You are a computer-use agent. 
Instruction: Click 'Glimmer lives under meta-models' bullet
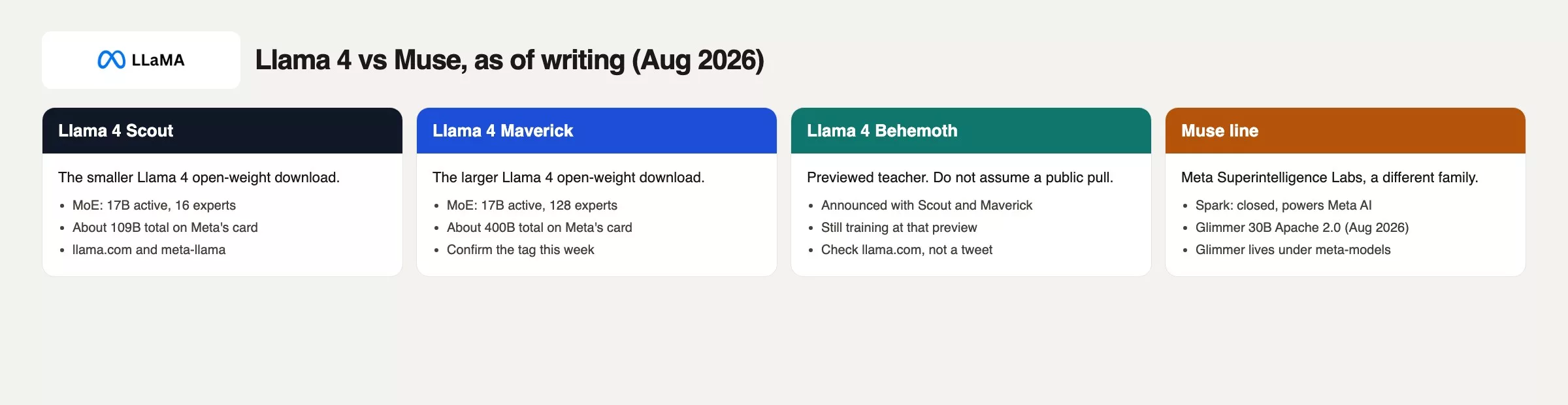tap(1293, 250)
